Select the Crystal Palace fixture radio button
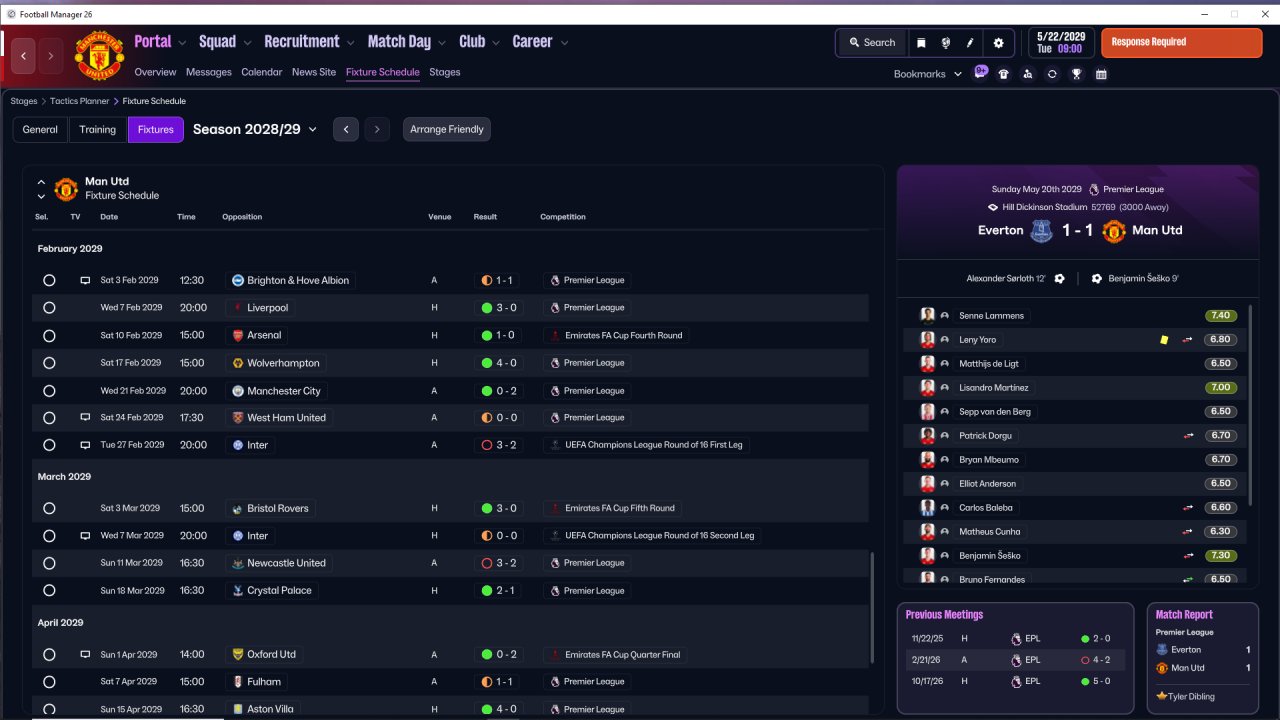The width and height of the screenshot is (1280, 720). point(49,591)
